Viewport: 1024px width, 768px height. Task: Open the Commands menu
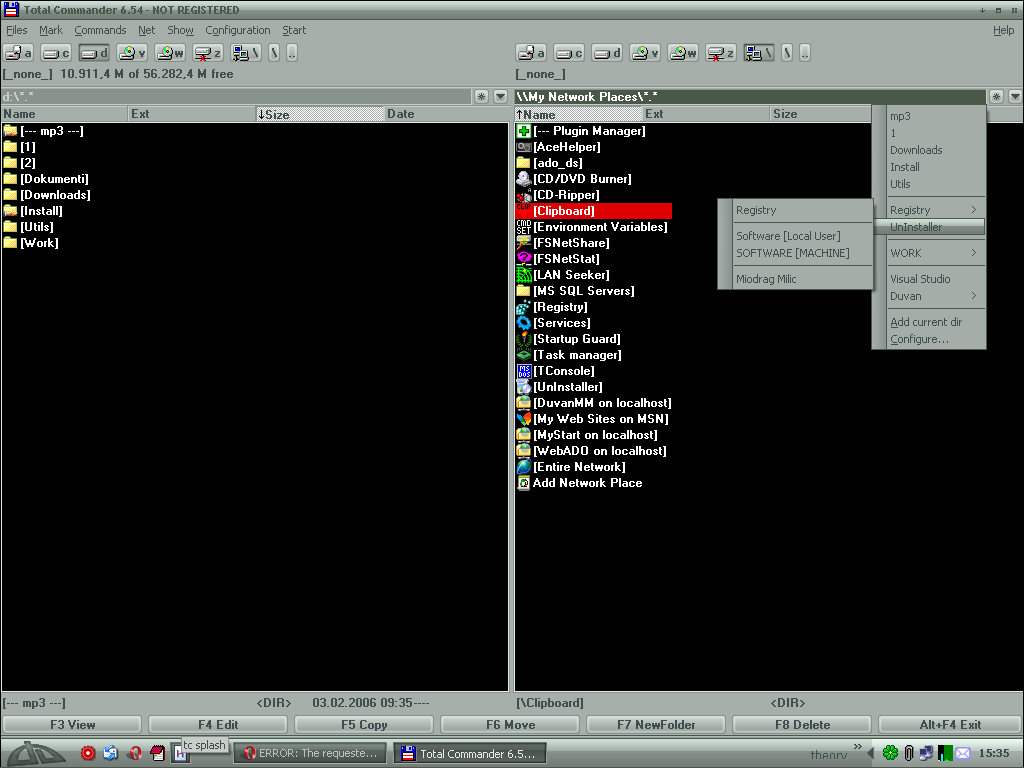[100, 30]
